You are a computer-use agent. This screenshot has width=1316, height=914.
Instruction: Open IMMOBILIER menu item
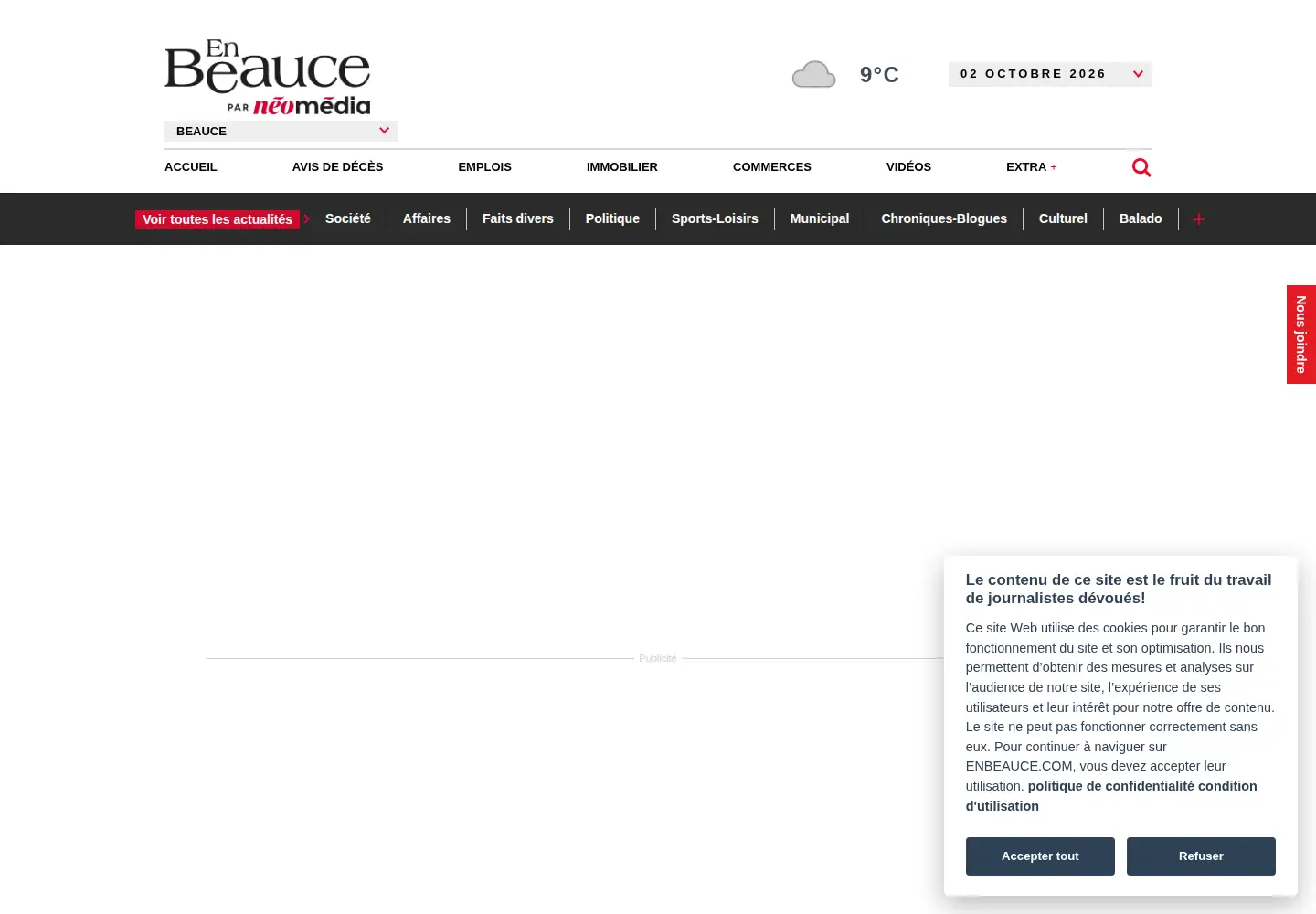(622, 167)
